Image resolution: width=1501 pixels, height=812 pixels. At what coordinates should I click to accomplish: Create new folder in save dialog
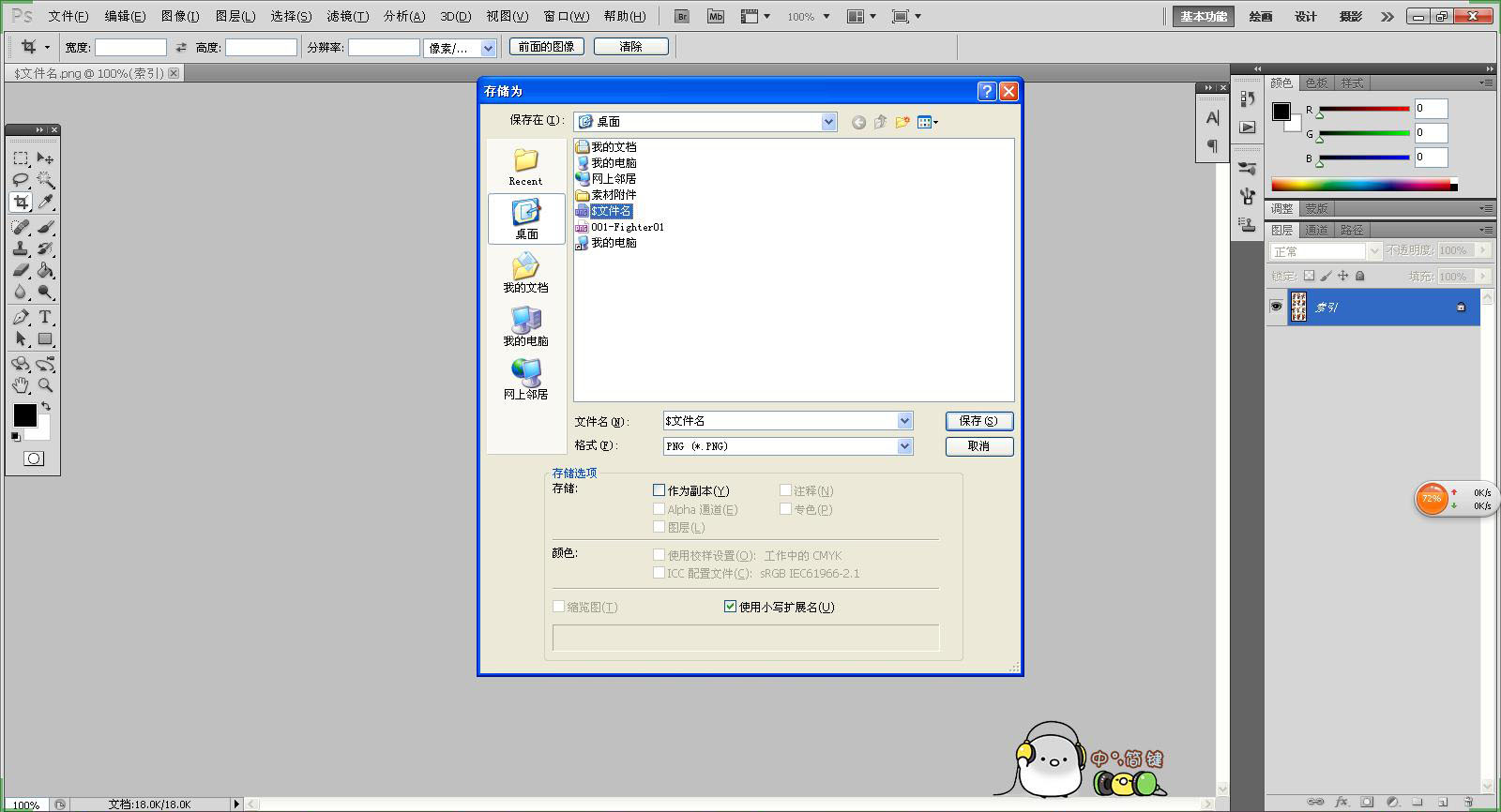[902, 122]
